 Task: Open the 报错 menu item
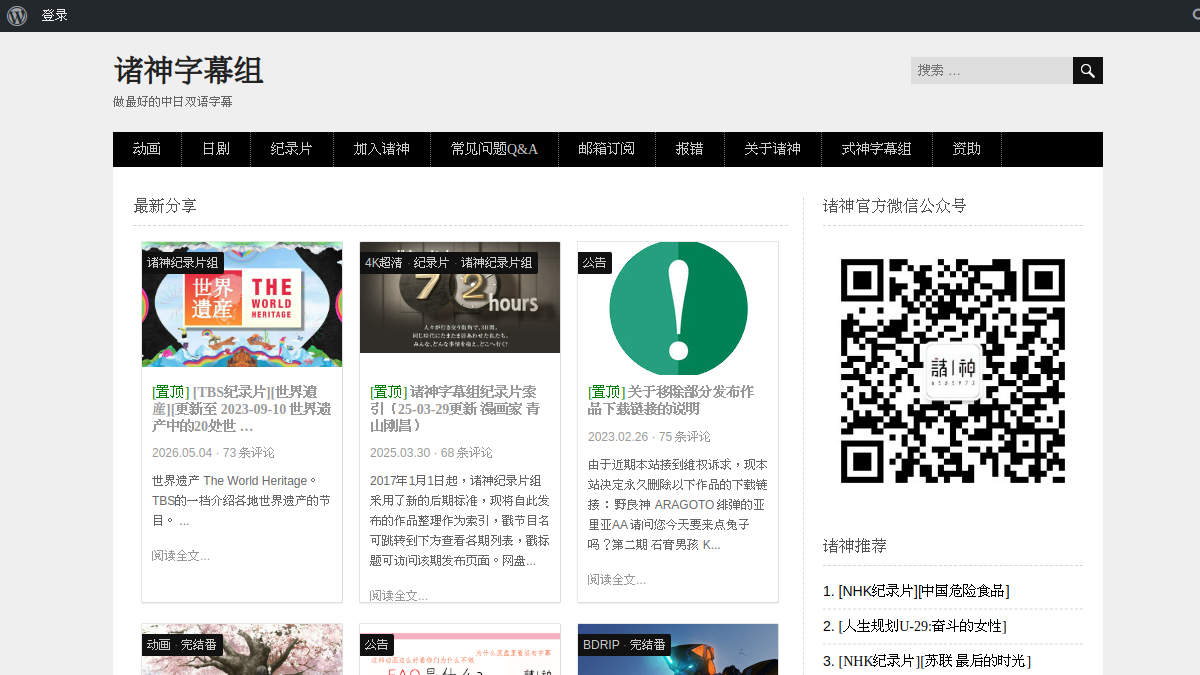pos(690,149)
